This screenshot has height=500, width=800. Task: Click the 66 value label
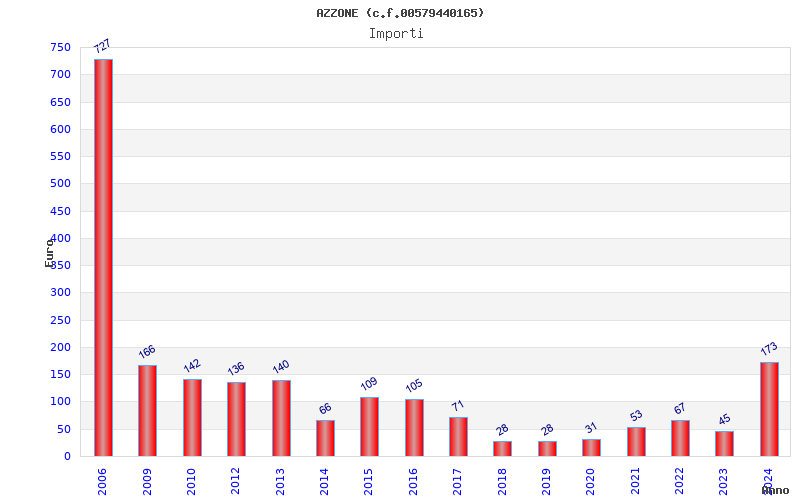pyautogui.click(x=325, y=409)
